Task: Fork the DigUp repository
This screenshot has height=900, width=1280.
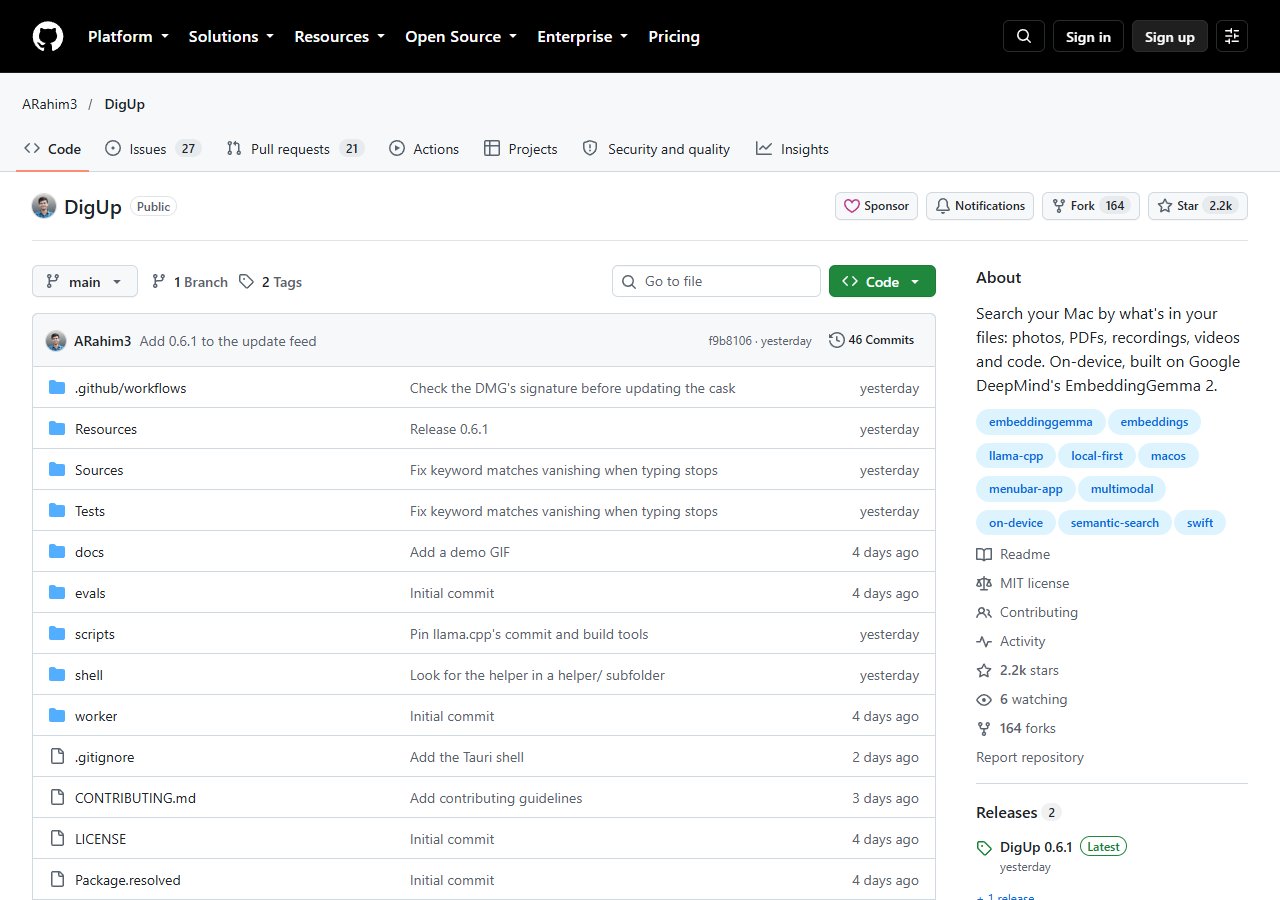Action: pos(1090,206)
